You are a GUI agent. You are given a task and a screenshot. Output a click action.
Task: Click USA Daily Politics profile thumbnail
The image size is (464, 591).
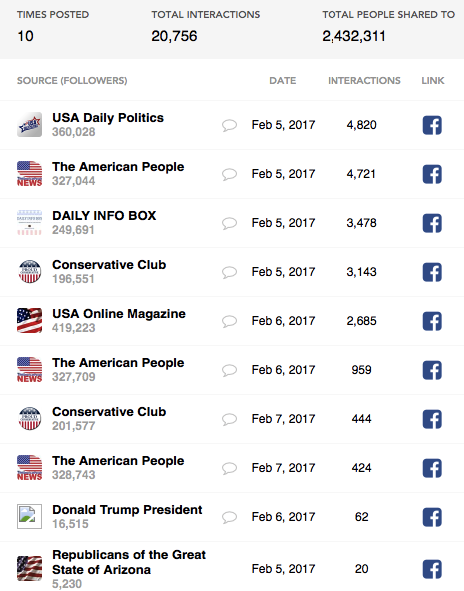29,125
